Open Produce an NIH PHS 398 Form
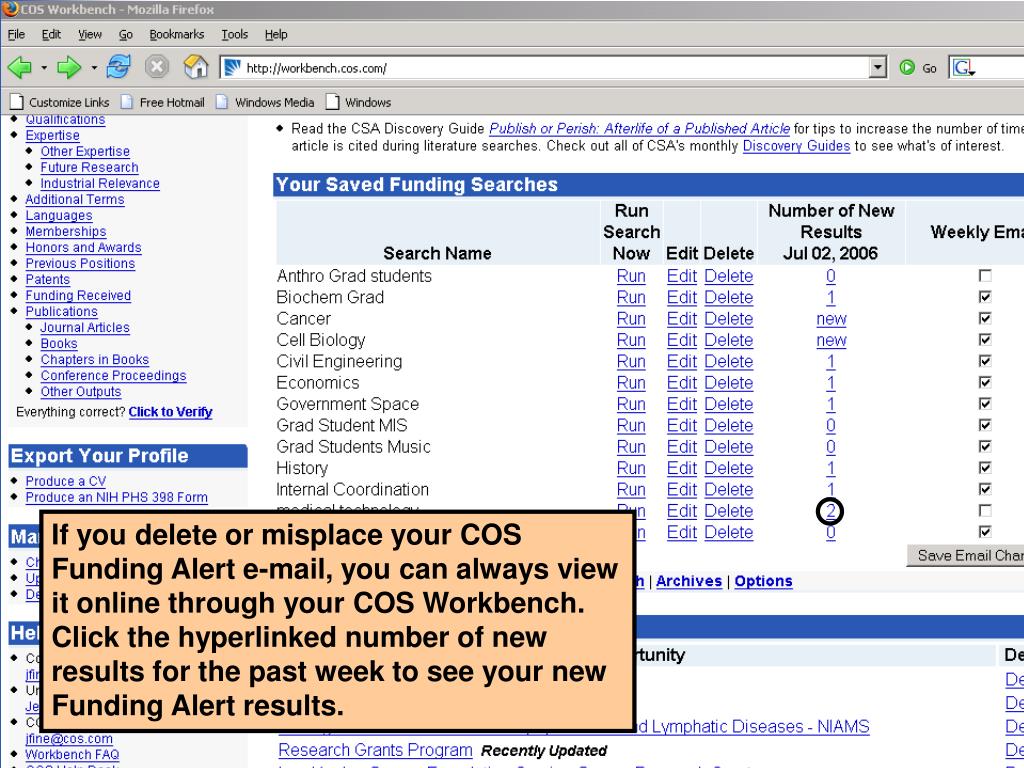Image resolution: width=1024 pixels, height=768 pixels. 116,498
